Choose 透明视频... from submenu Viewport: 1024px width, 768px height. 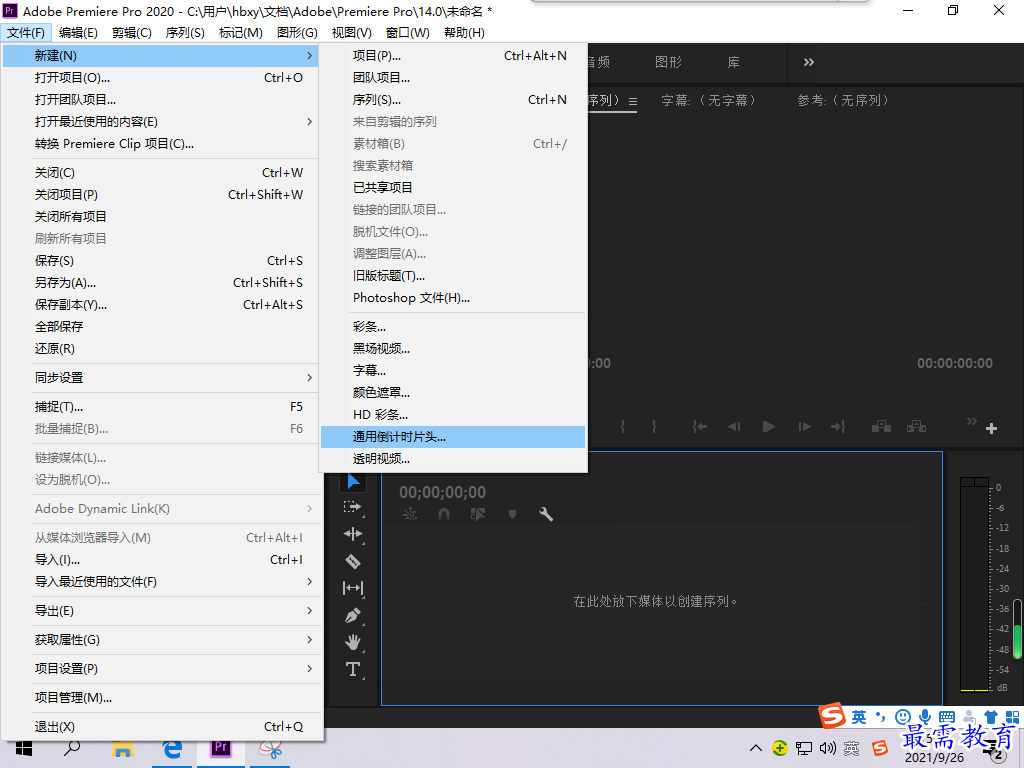tap(453, 459)
